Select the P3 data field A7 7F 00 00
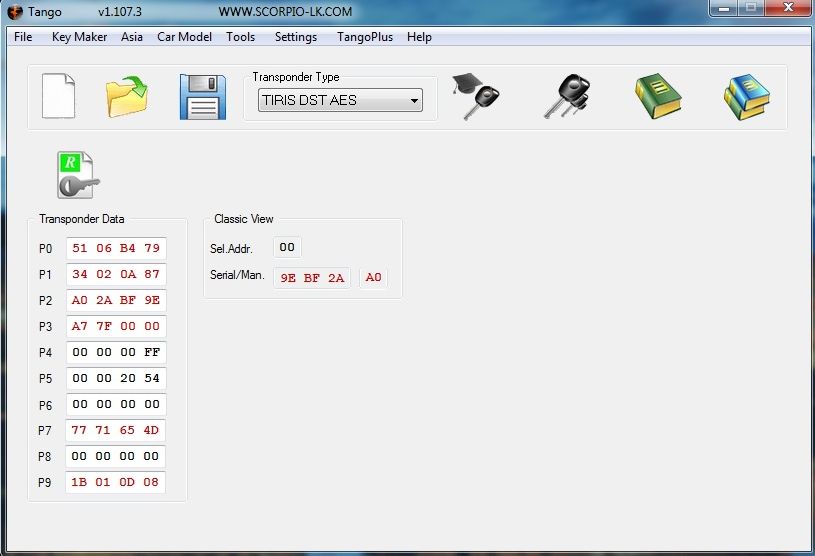815x556 pixels. point(116,326)
